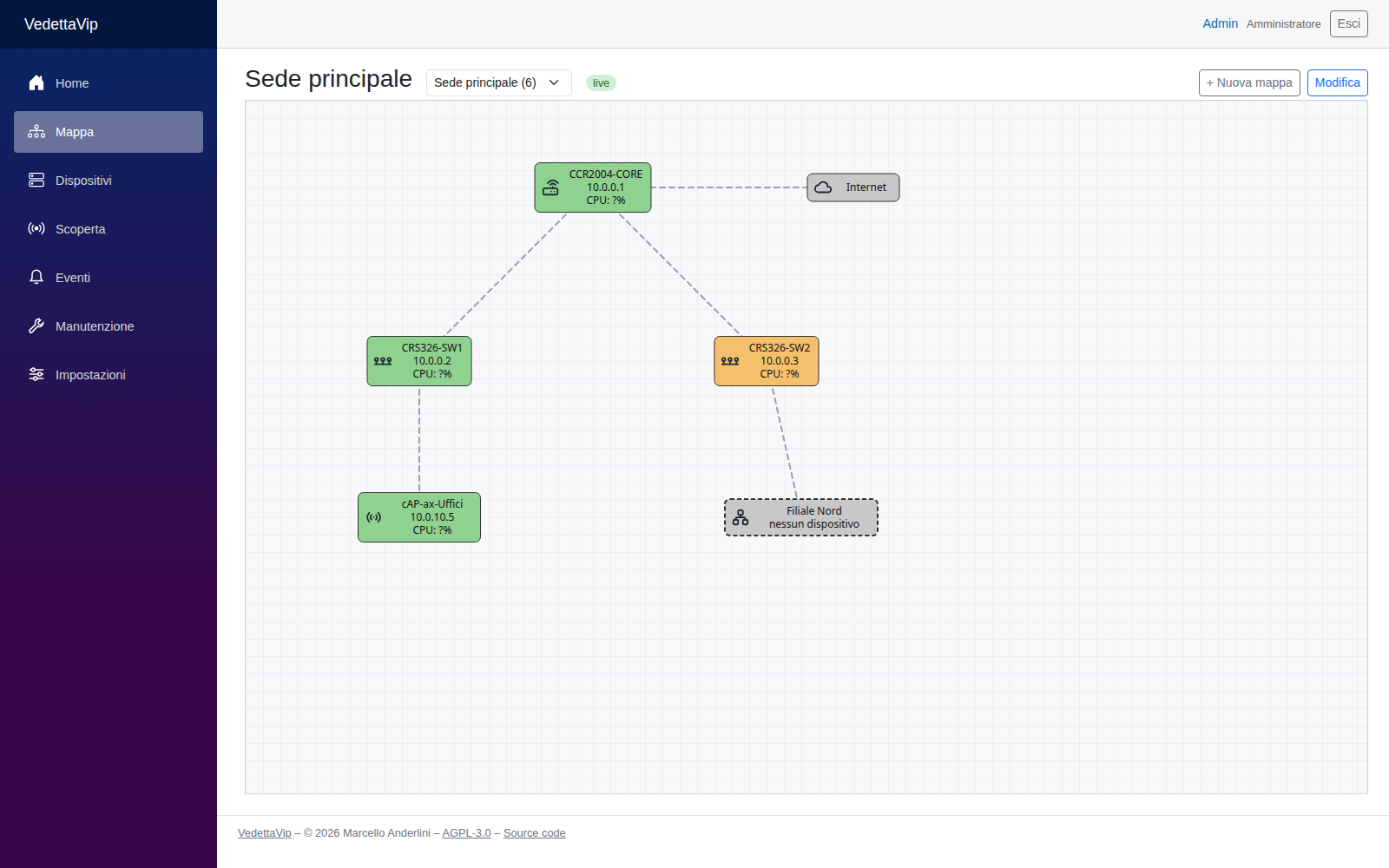Click the wireless icon on cAP-ax-Uffici node

[374, 517]
